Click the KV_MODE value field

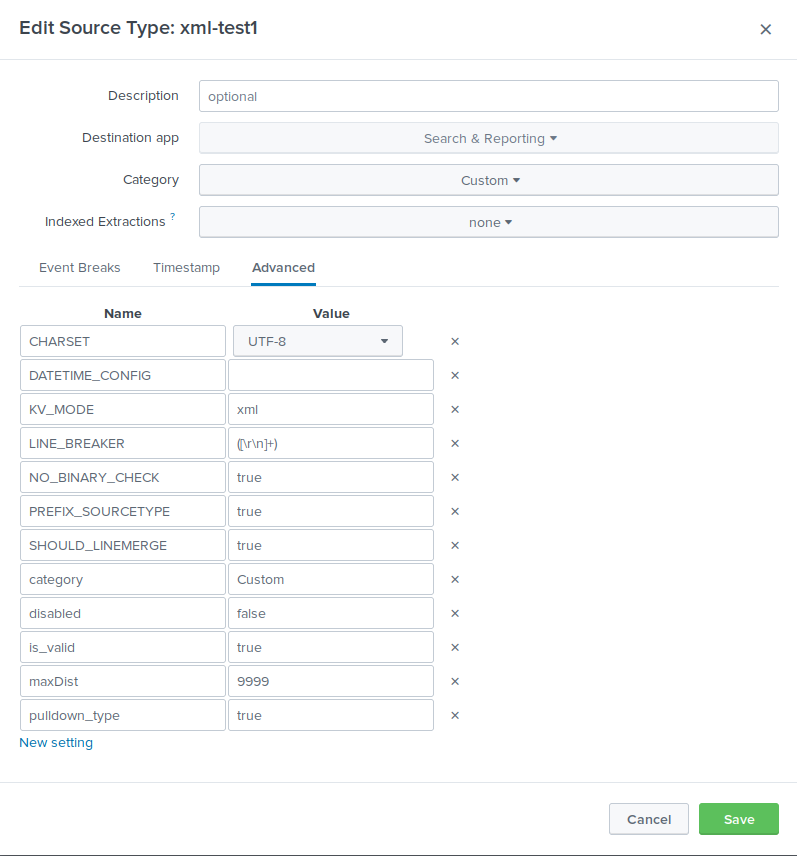[331, 409]
